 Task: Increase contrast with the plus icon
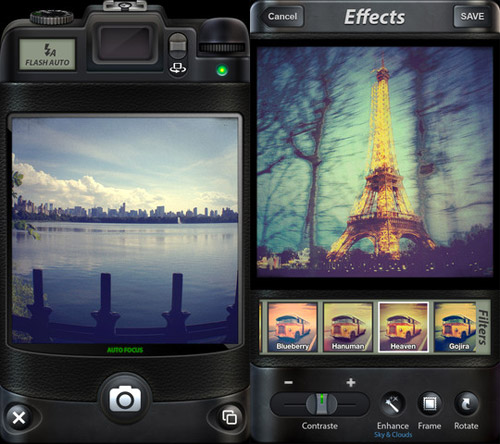(351, 382)
